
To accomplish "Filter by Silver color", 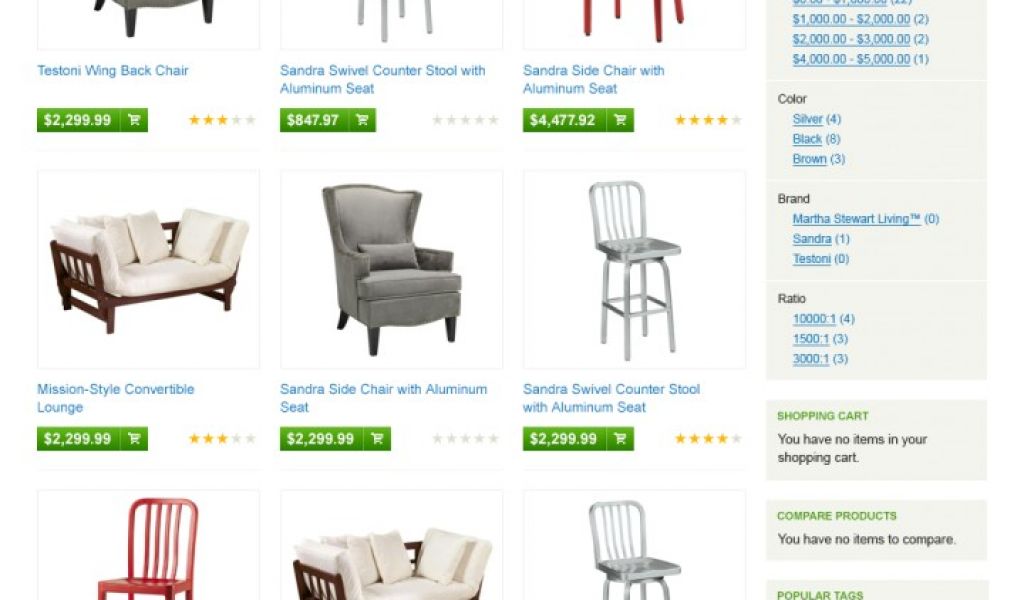I will point(807,119).
